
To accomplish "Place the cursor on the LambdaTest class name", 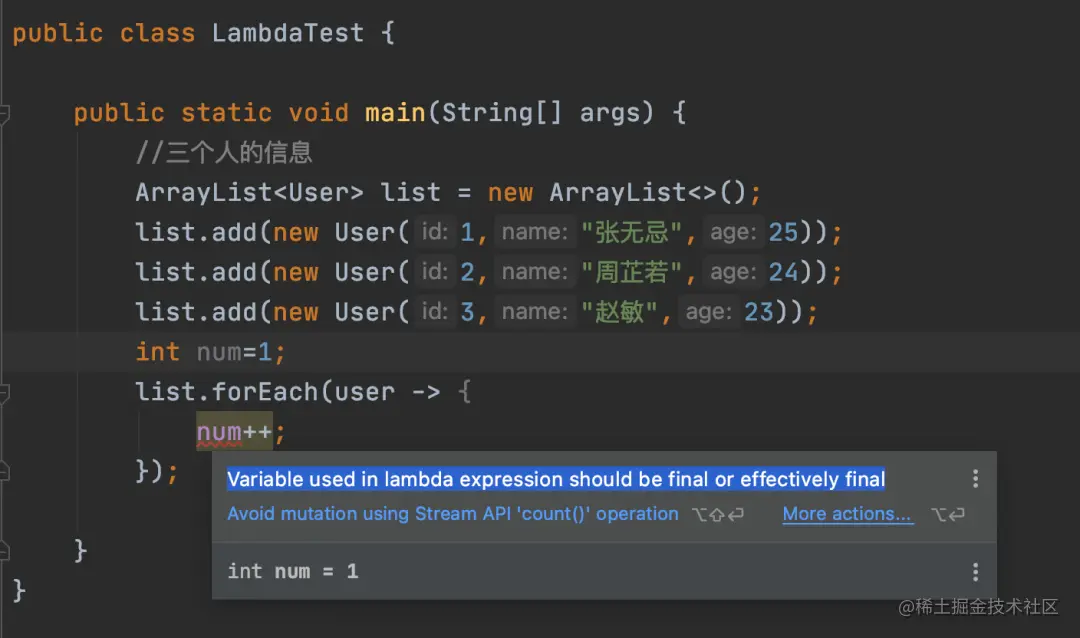I will click(x=288, y=33).
